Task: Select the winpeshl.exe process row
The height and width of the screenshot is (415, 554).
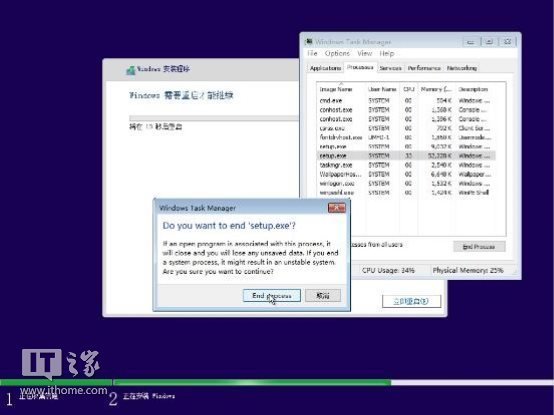Action: pos(406,192)
